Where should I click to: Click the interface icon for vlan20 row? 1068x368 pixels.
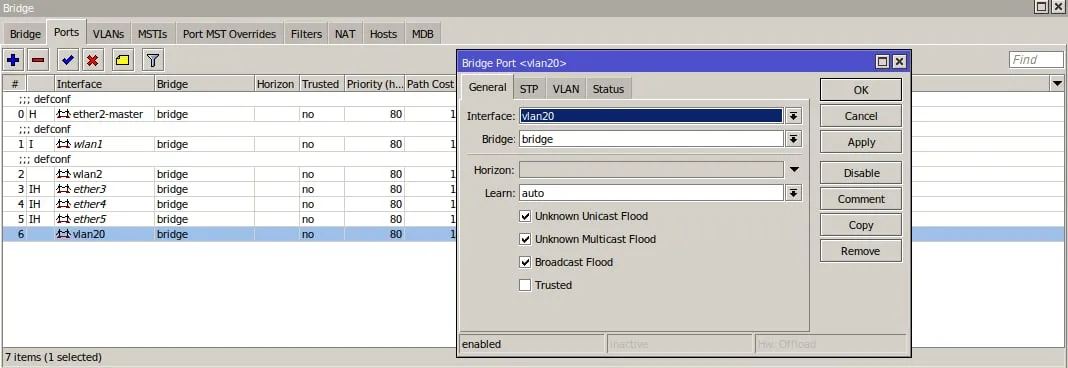pos(63,234)
